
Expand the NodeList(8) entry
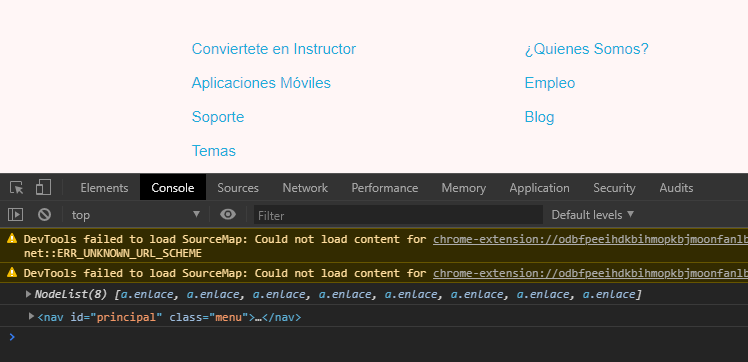coord(29,294)
